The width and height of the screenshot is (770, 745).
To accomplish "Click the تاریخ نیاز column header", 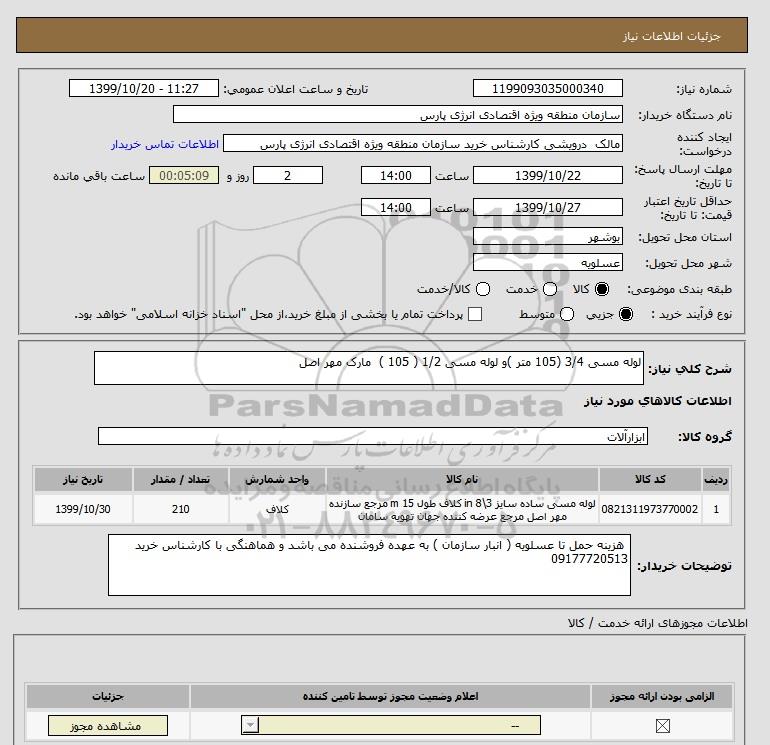I will coord(83,479).
